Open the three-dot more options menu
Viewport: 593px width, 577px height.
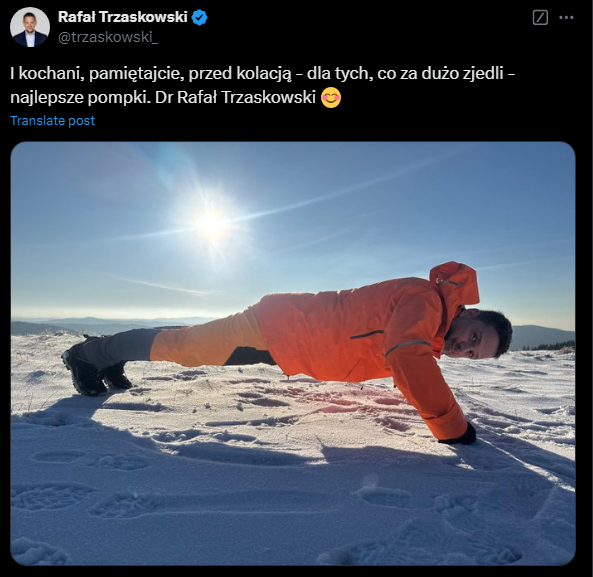pyautogui.click(x=566, y=17)
